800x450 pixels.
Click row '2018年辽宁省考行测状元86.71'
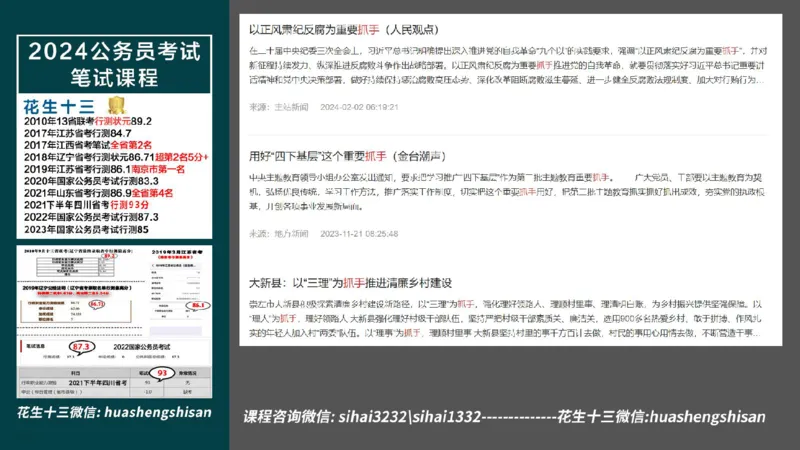click(x=116, y=157)
